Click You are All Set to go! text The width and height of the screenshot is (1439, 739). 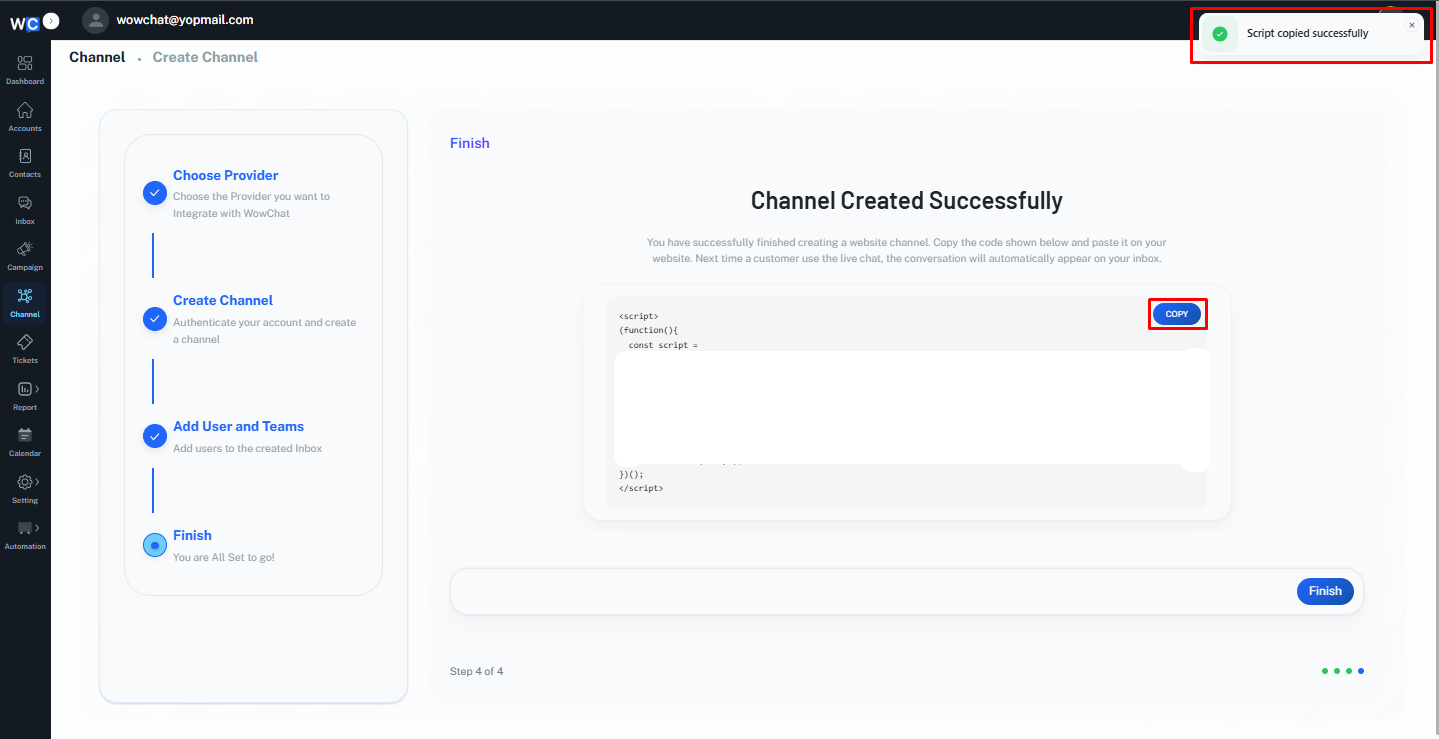click(224, 557)
